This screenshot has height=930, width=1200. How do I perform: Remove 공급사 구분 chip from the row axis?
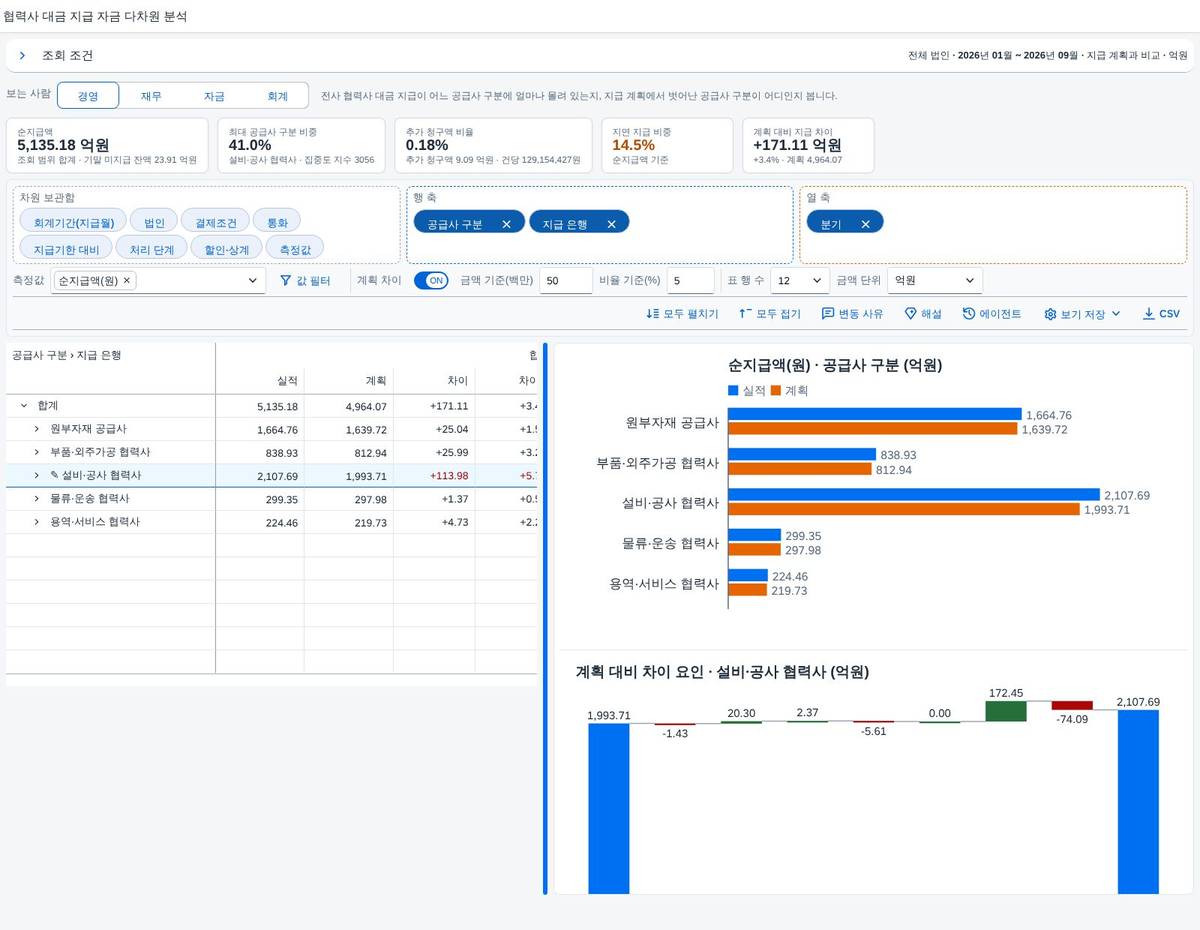[x=506, y=224]
